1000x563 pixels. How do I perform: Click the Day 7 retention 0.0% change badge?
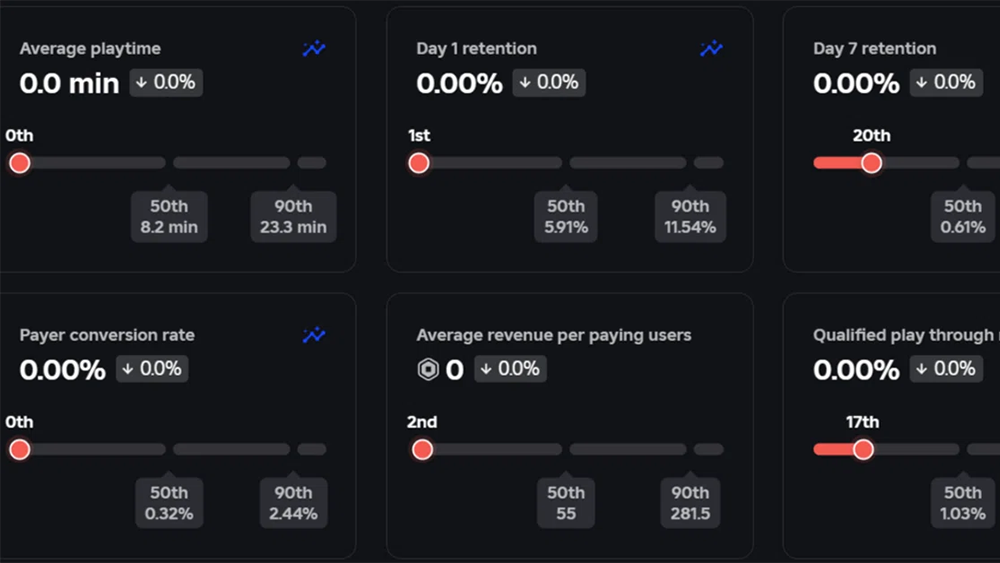click(946, 83)
